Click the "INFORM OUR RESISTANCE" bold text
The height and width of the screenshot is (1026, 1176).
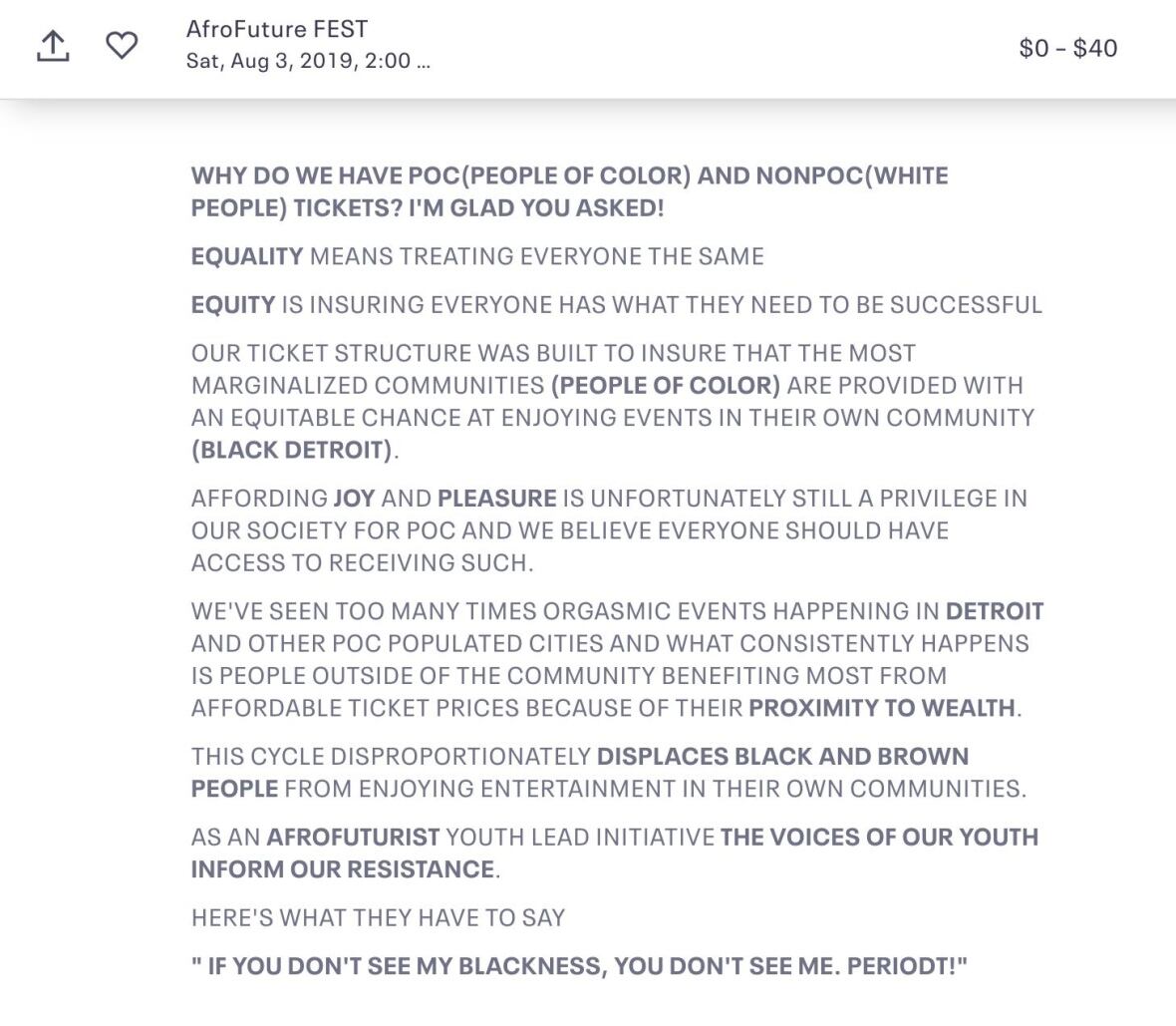click(343, 868)
